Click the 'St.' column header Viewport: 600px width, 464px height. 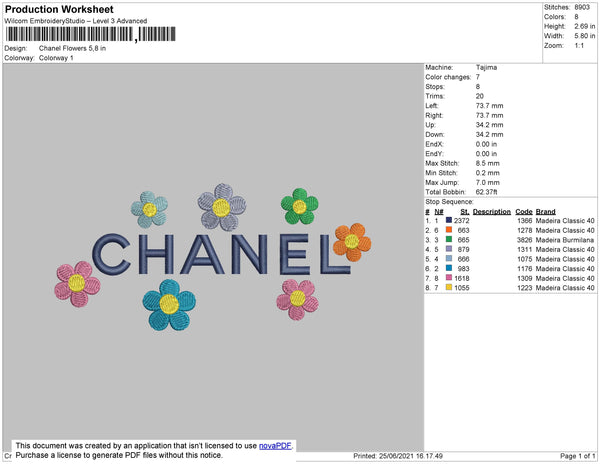point(465,212)
